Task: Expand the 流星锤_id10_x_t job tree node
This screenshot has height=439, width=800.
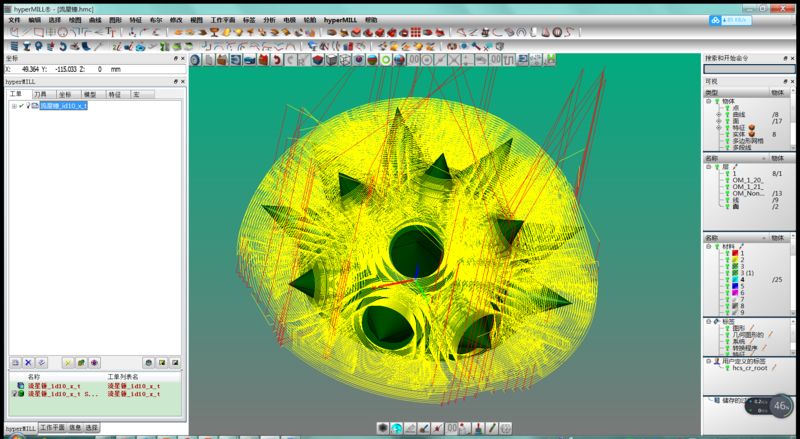Action: point(14,106)
